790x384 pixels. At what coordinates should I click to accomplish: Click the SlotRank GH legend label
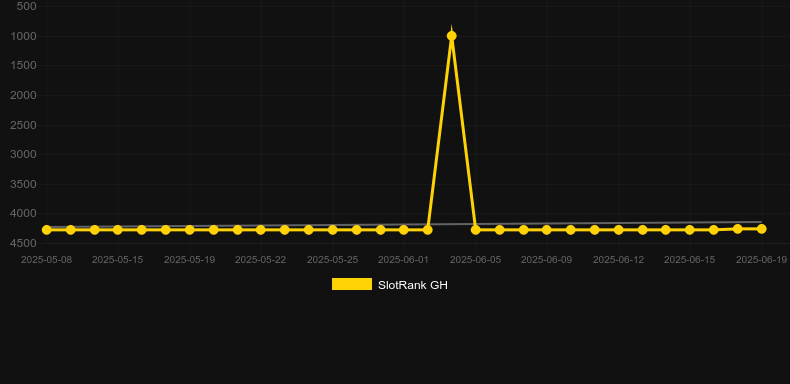pyautogui.click(x=413, y=285)
